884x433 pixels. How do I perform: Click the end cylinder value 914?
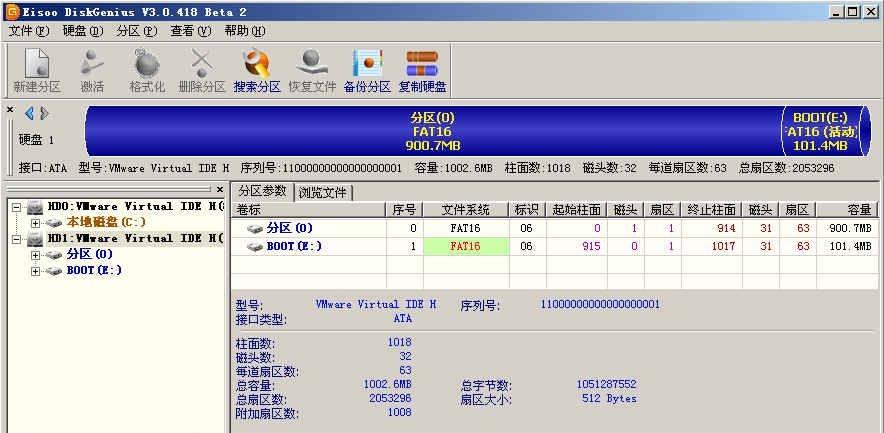[x=726, y=228]
